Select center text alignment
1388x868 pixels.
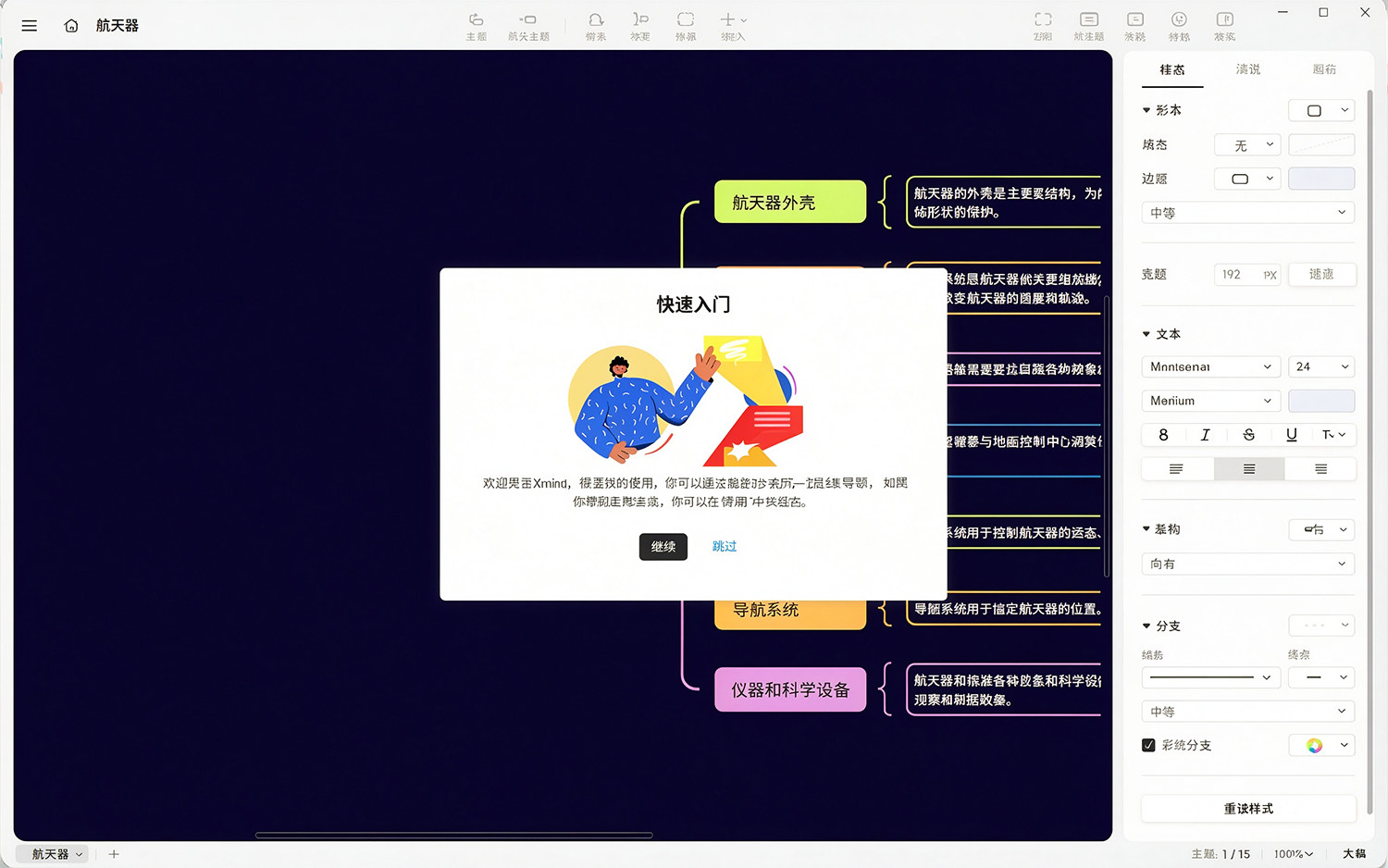coord(1249,469)
